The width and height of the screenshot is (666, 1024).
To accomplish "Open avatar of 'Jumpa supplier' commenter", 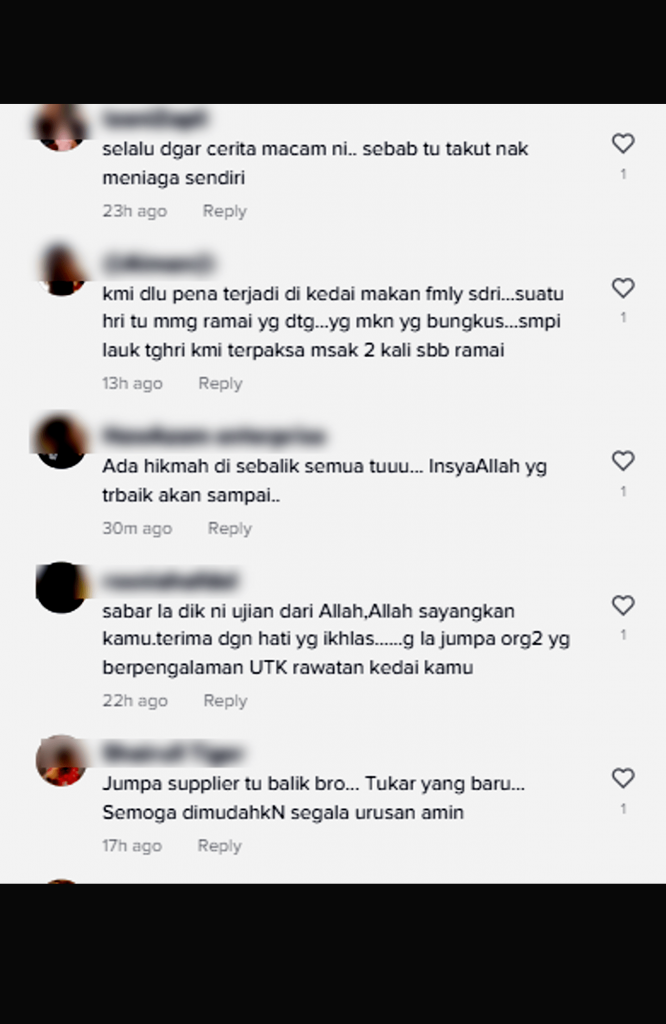I will [x=61, y=760].
